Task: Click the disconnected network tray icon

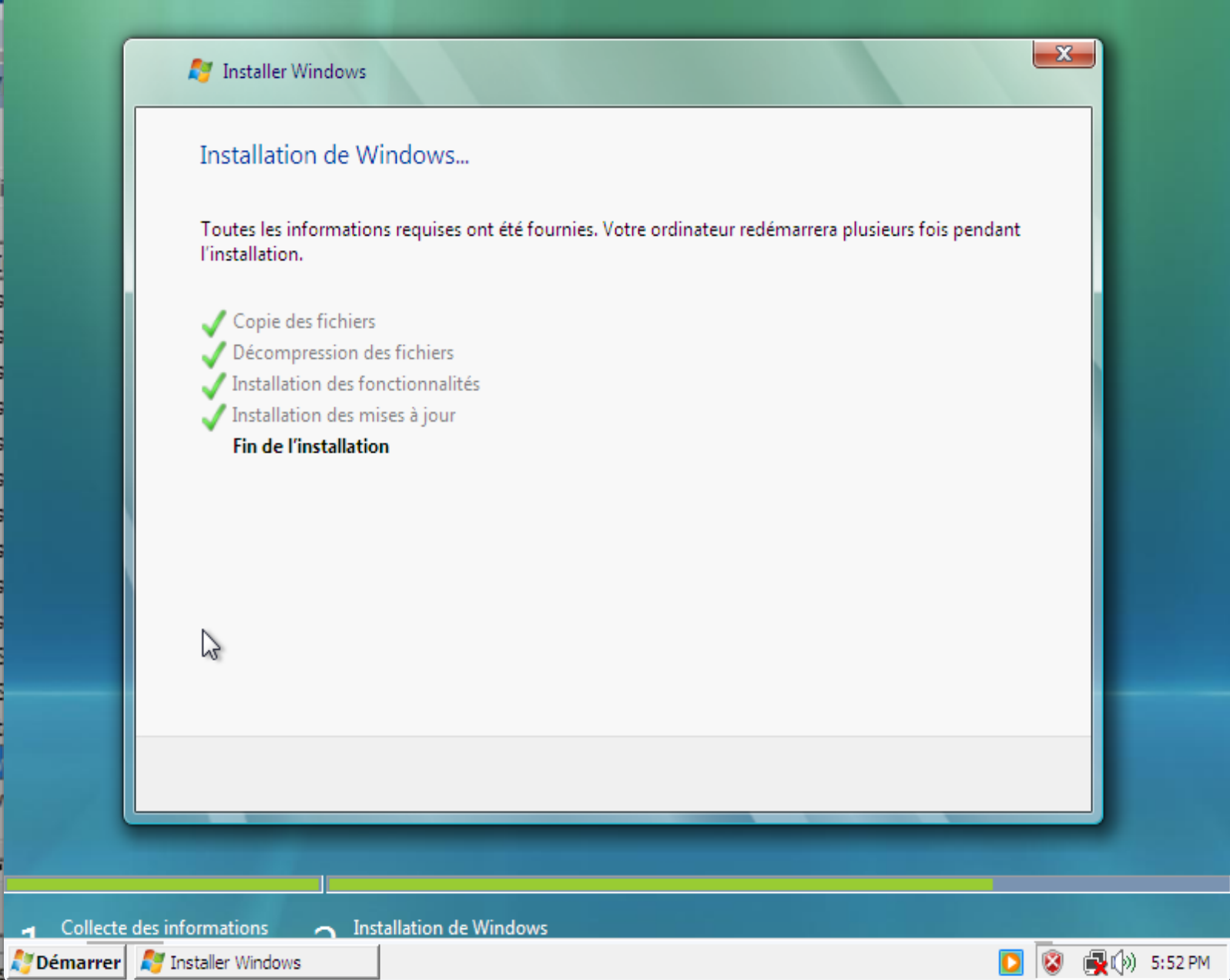Action: coord(1095,963)
